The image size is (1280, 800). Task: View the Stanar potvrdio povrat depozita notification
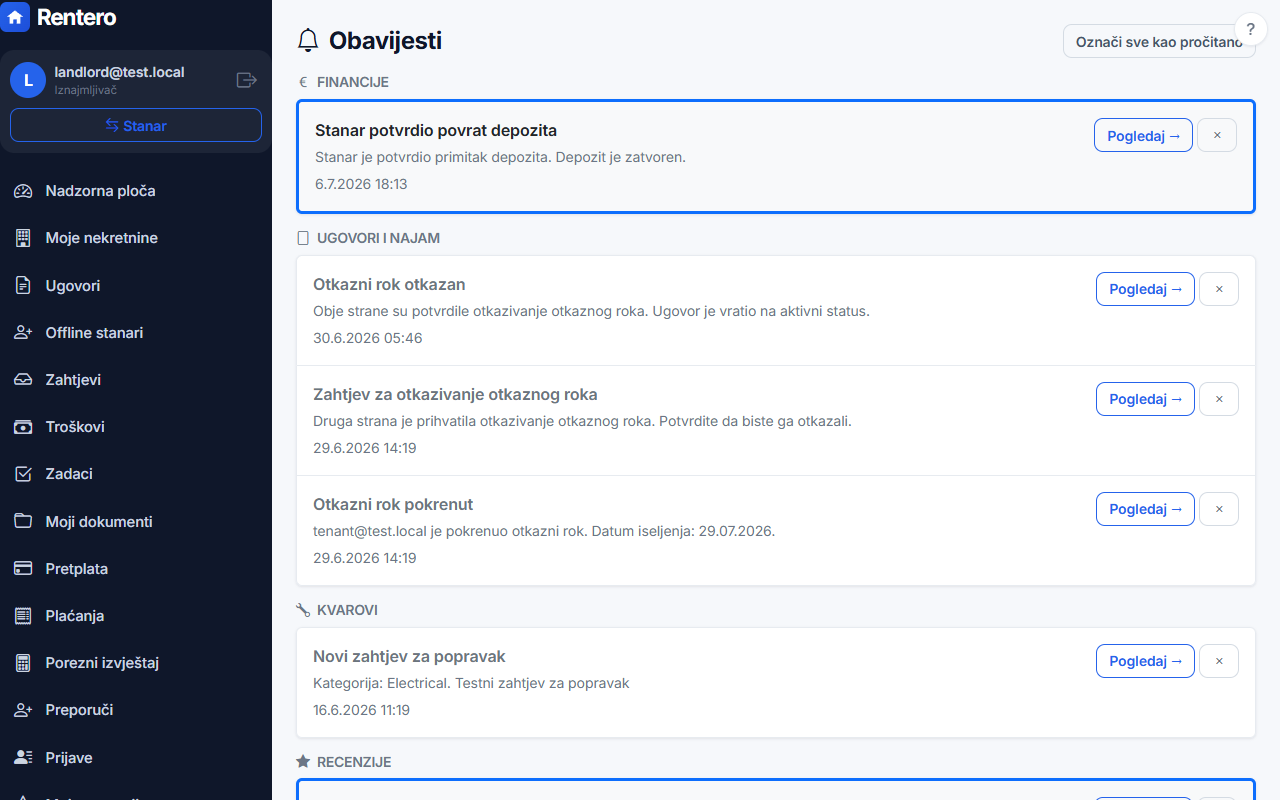(1143, 136)
